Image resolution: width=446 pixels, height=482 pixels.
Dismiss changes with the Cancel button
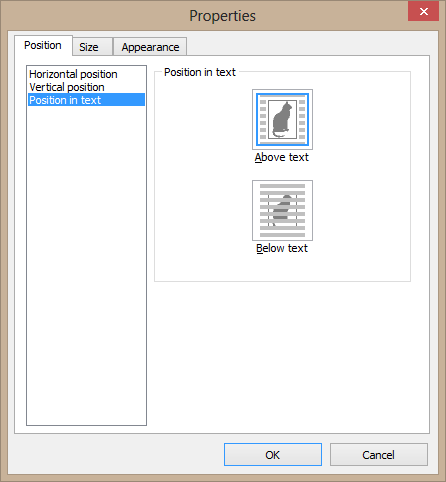point(379,455)
